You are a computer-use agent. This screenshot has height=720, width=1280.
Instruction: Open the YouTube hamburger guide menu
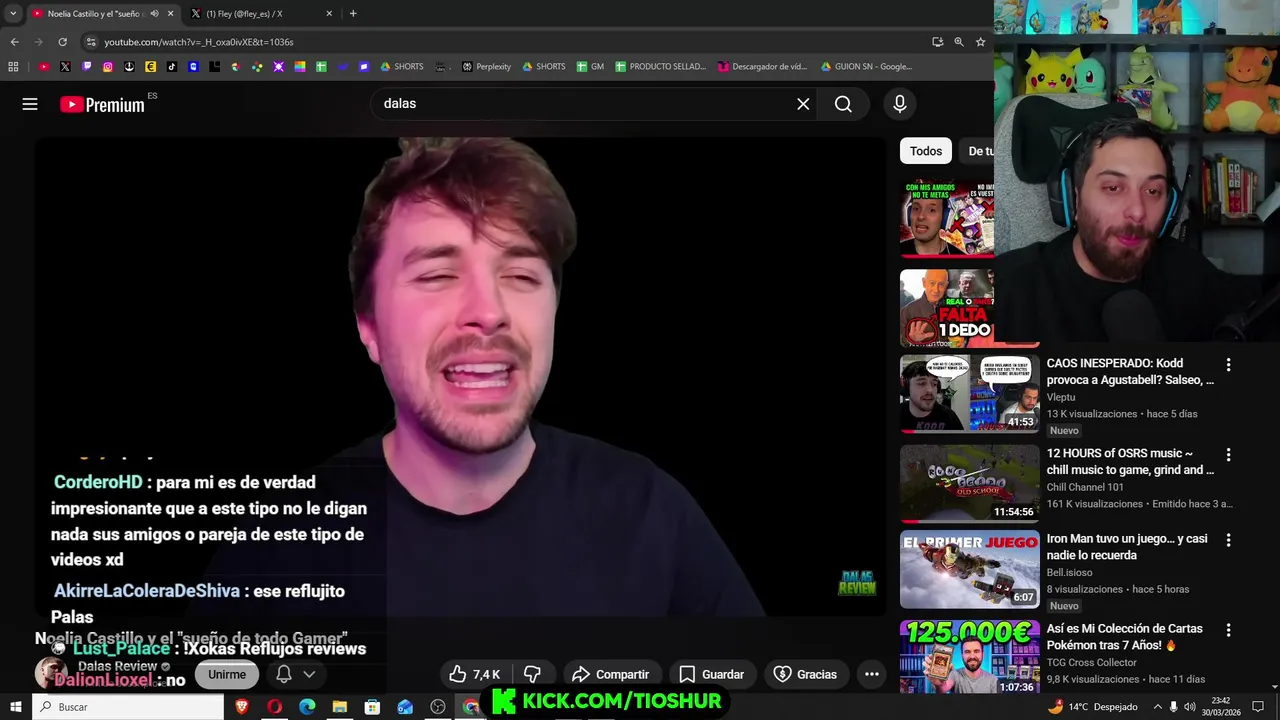pyautogui.click(x=30, y=104)
